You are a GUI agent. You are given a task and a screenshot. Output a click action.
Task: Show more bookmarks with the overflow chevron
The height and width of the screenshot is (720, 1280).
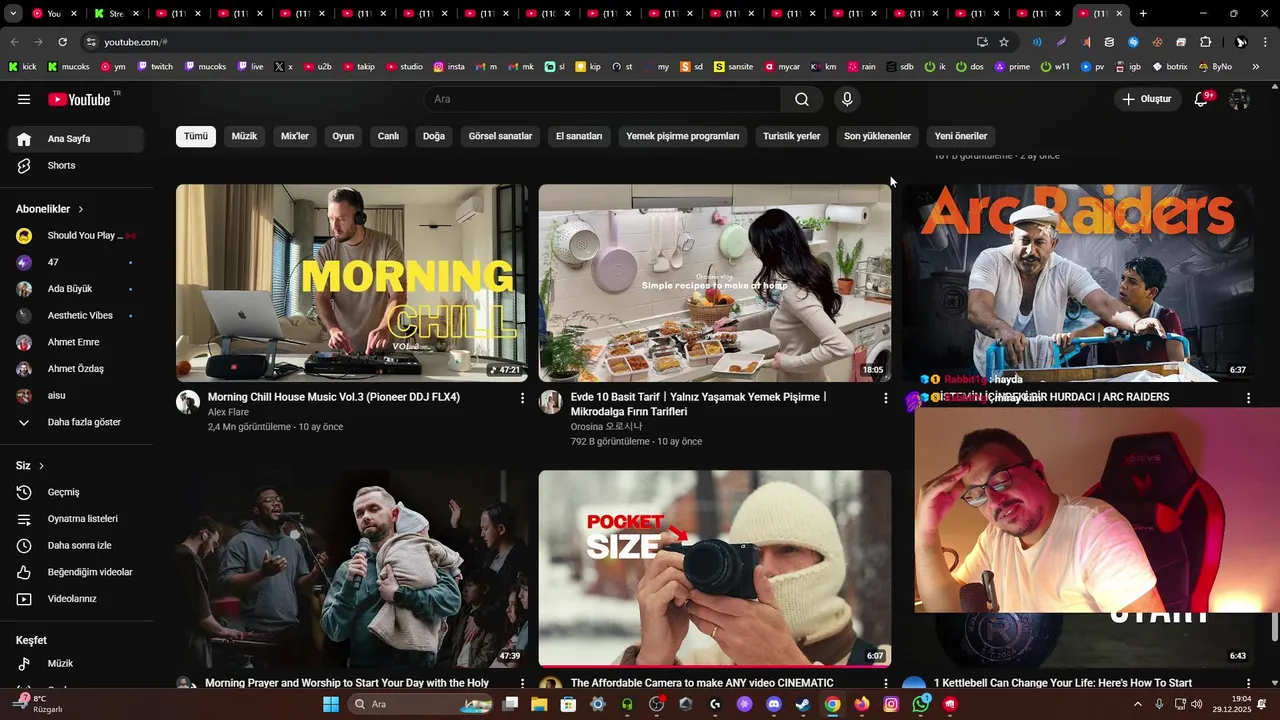coord(1255,67)
